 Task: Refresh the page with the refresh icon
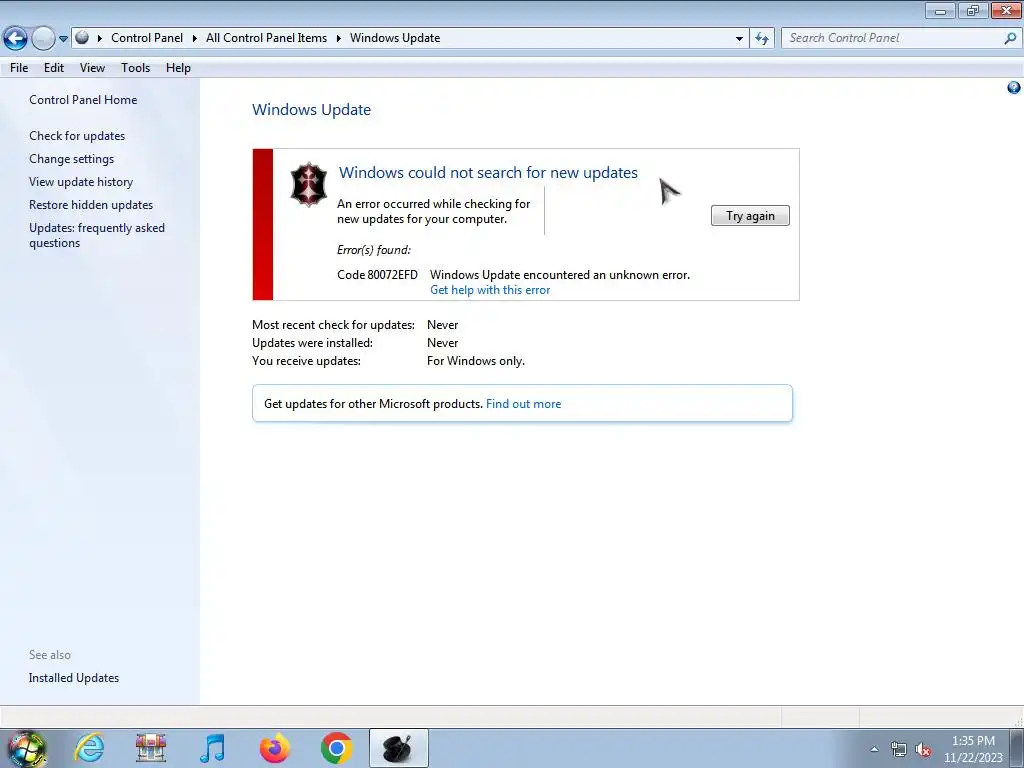[761, 39]
